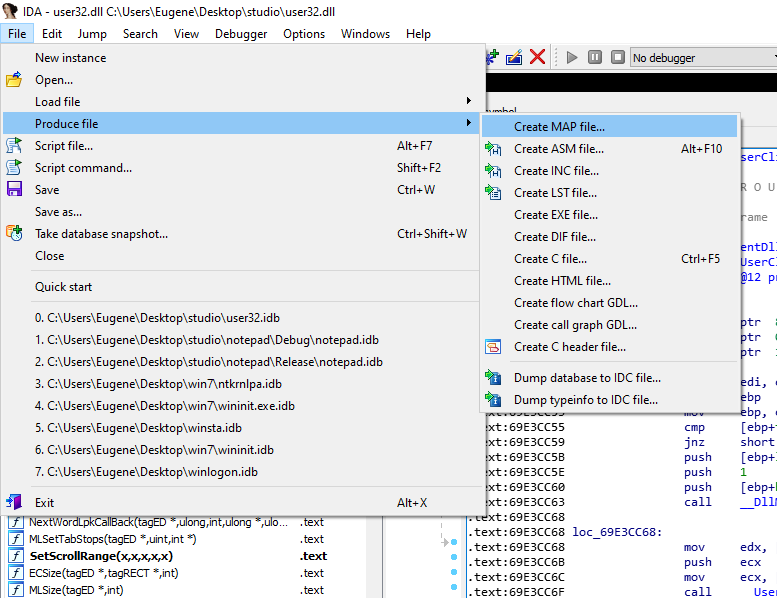777x598 pixels.
Task: Click the Create INC file icon
Action: [x=493, y=171]
